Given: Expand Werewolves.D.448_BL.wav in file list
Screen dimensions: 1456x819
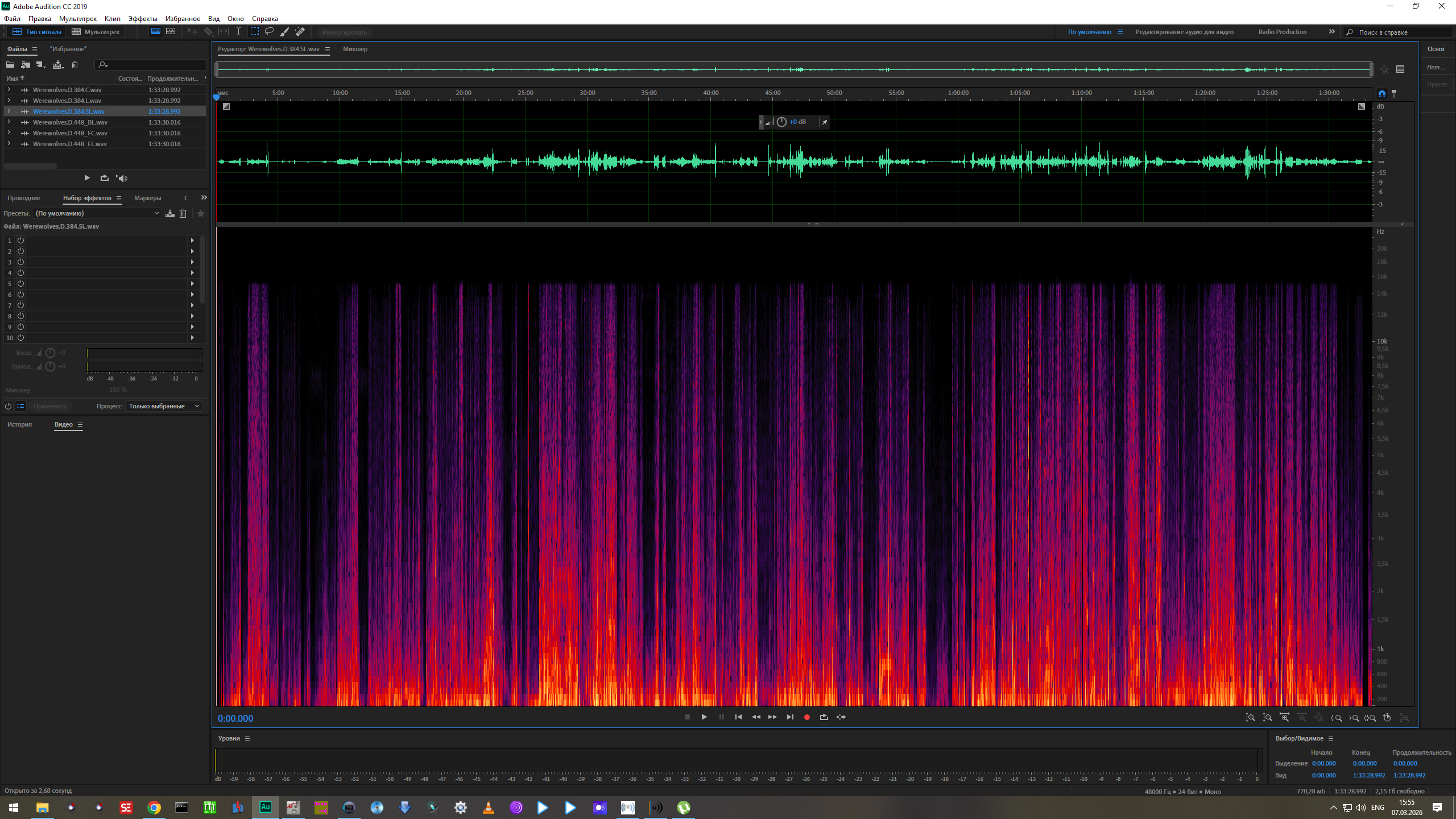Looking at the screenshot, I should click(9, 122).
